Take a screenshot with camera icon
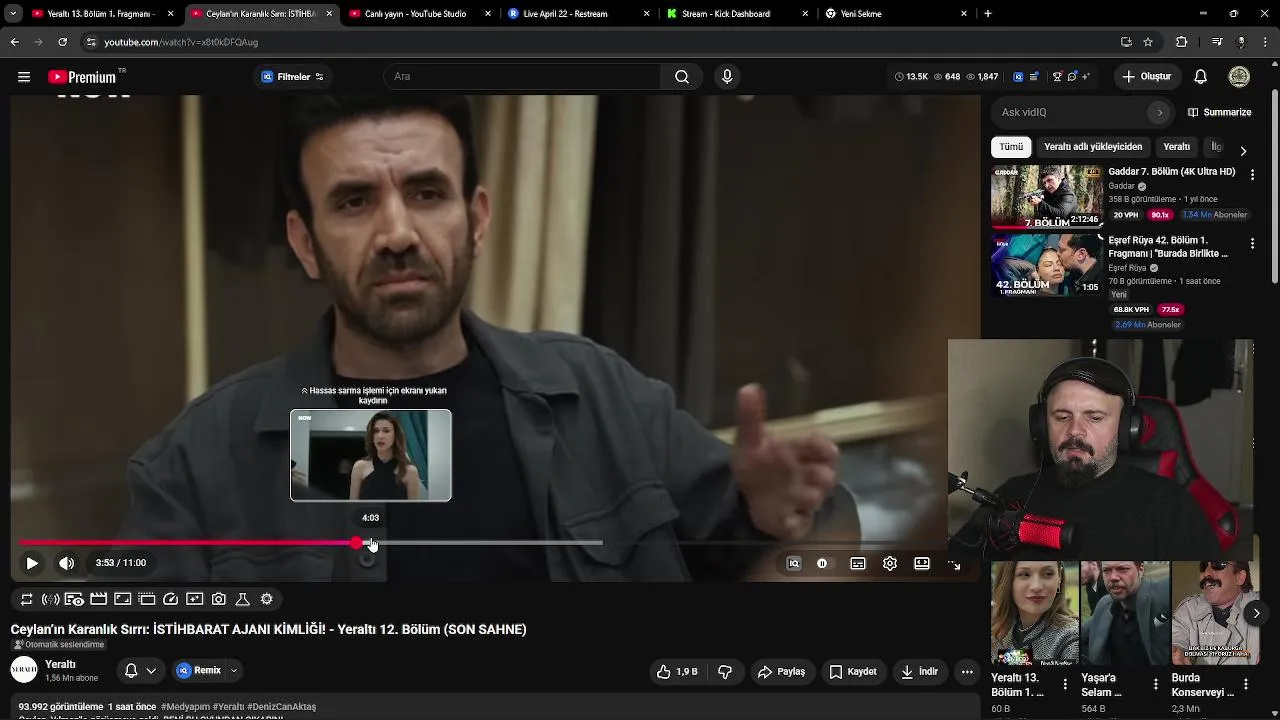This screenshot has width=1280, height=720. click(219, 599)
